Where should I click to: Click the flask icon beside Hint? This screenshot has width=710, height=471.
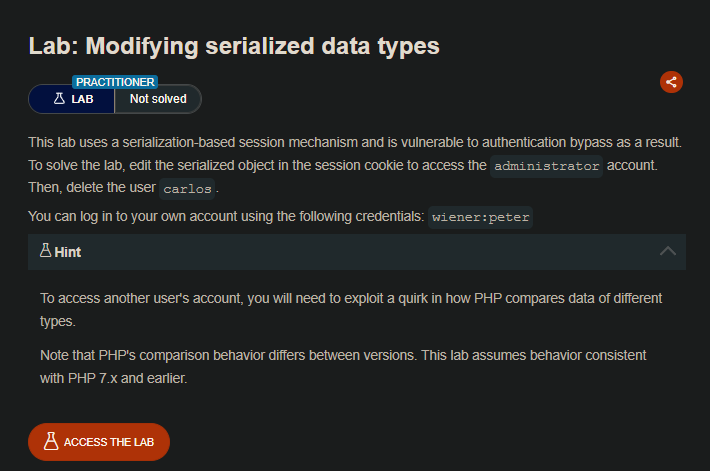coord(45,252)
